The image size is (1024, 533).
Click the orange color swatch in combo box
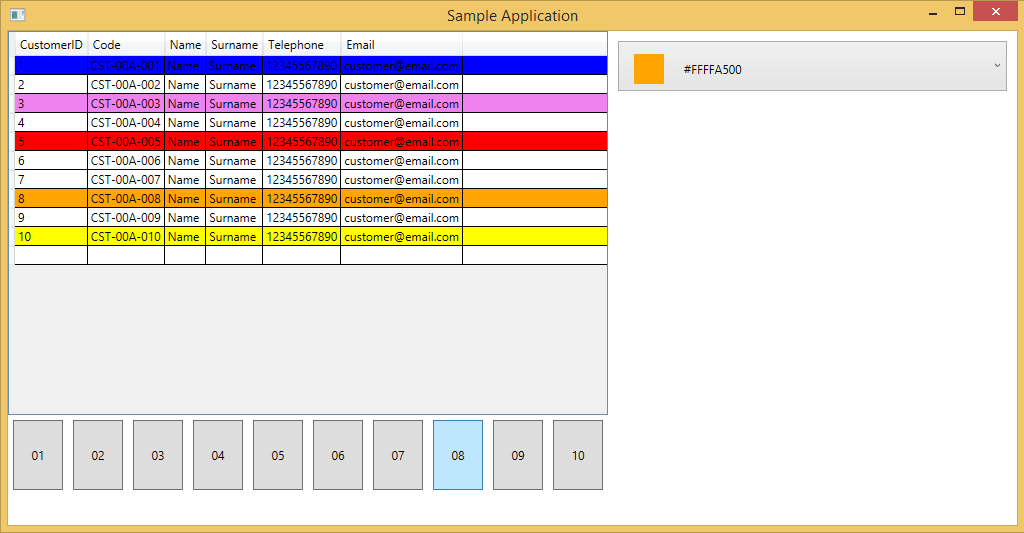click(648, 69)
